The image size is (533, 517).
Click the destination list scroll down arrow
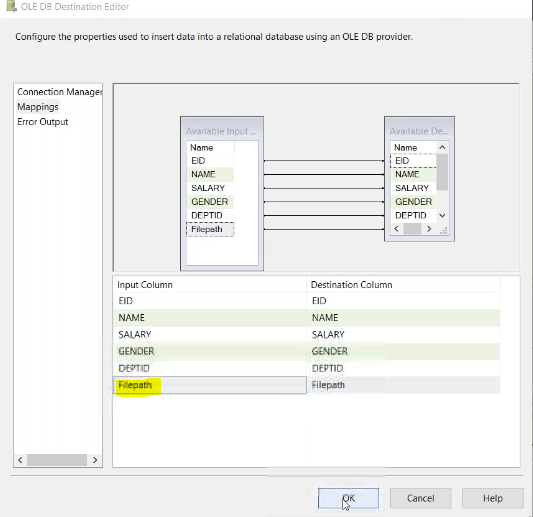(x=442, y=216)
